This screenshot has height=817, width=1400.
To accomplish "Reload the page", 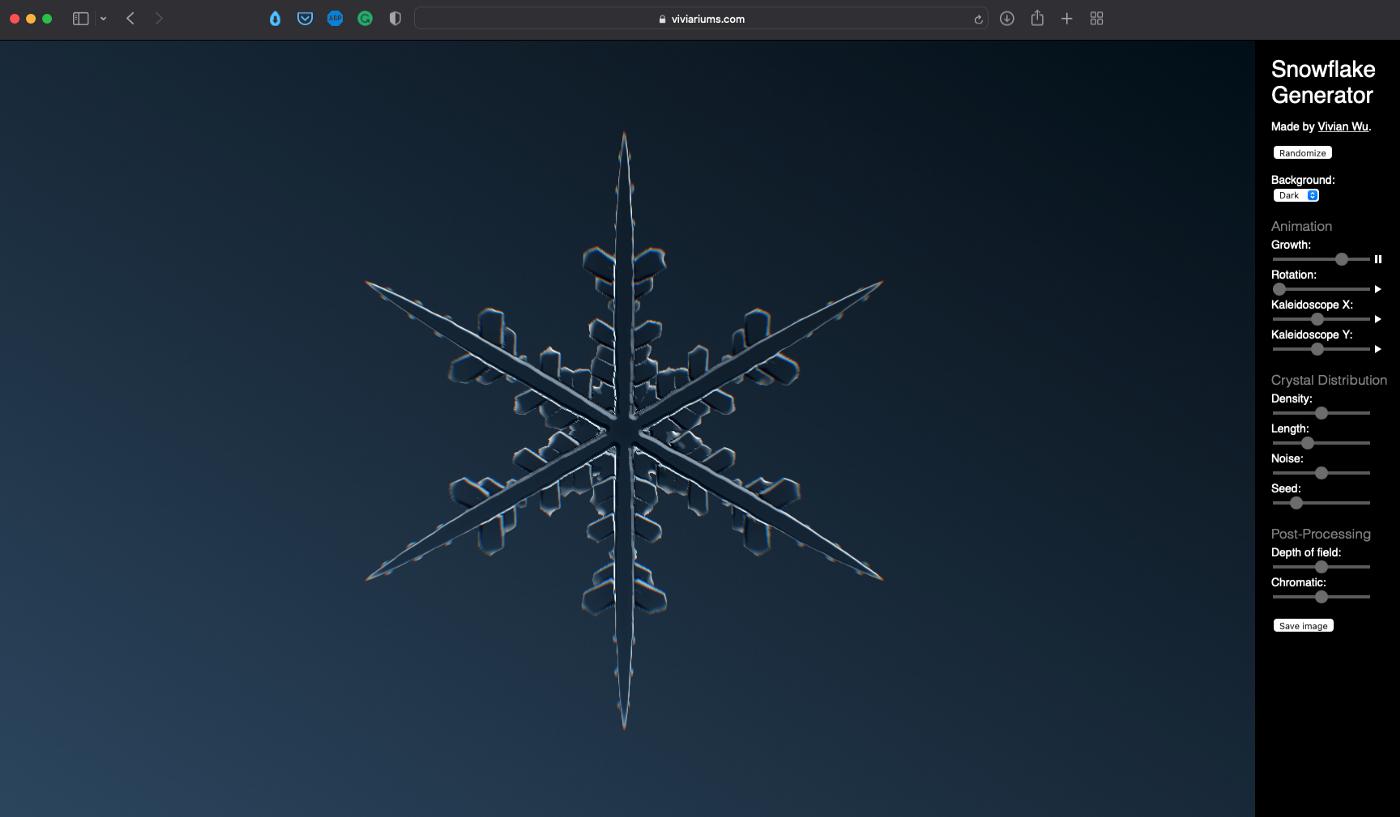I will pyautogui.click(x=978, y=19).
